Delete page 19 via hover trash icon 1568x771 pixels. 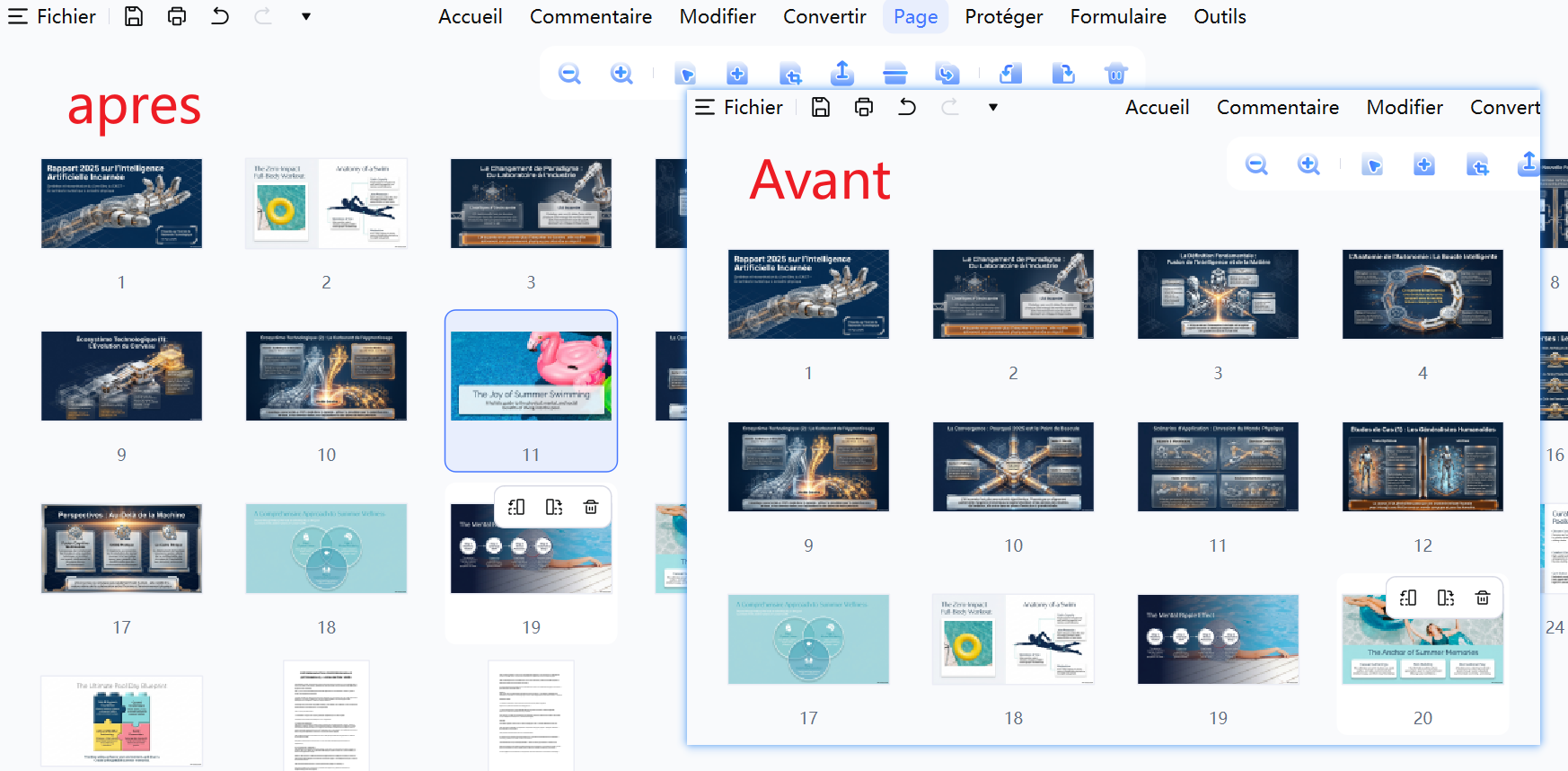click(591, 507)
